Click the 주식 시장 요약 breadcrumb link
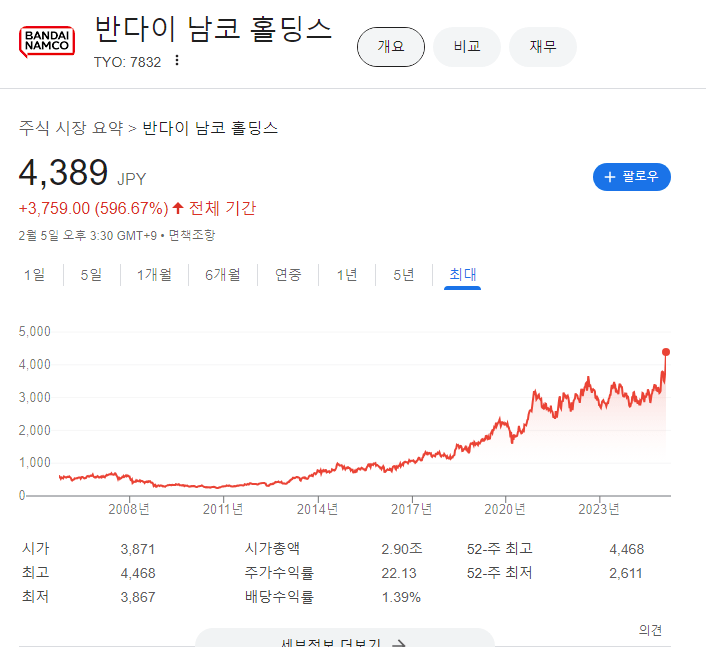This screenshot has width=706, height=647. tap(71, 128)
